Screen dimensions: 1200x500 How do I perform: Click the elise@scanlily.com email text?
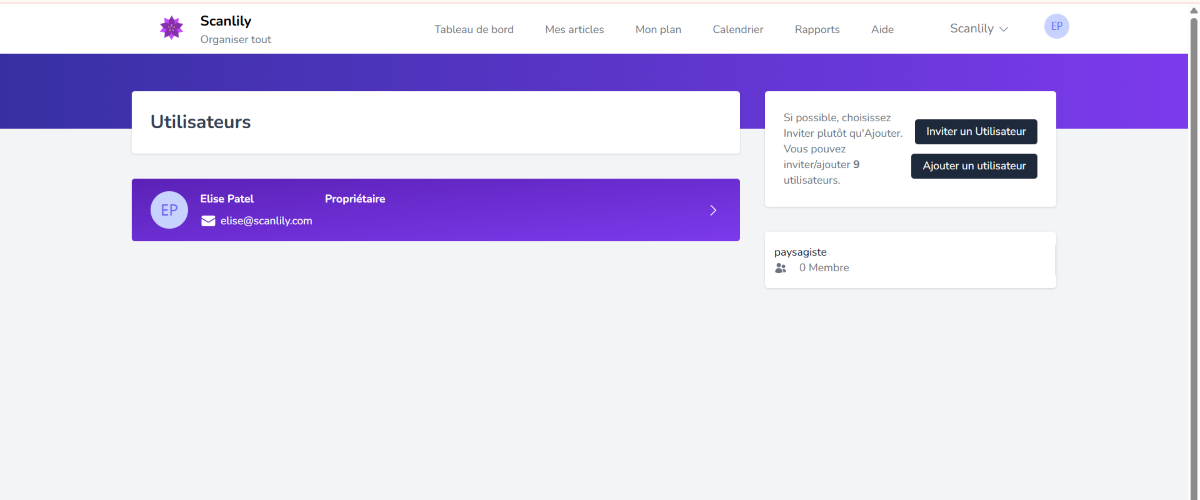266,221
